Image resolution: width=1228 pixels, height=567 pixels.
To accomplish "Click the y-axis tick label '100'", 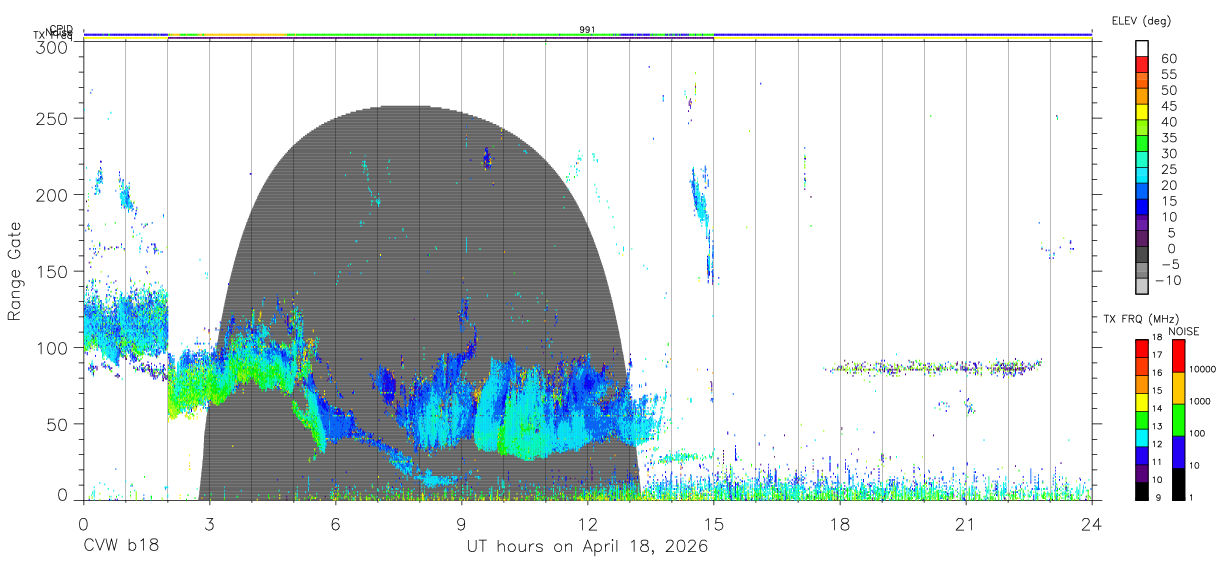I will [52, 348].
